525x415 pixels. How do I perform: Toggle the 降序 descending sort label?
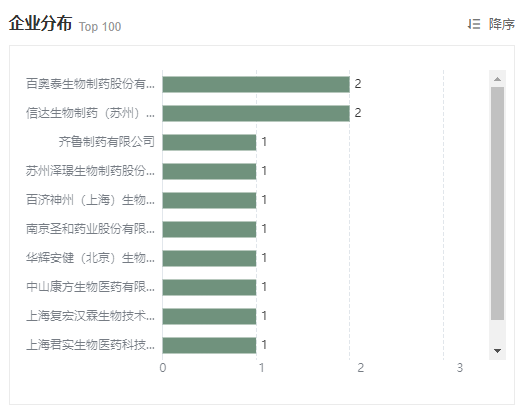coord(502,24)
